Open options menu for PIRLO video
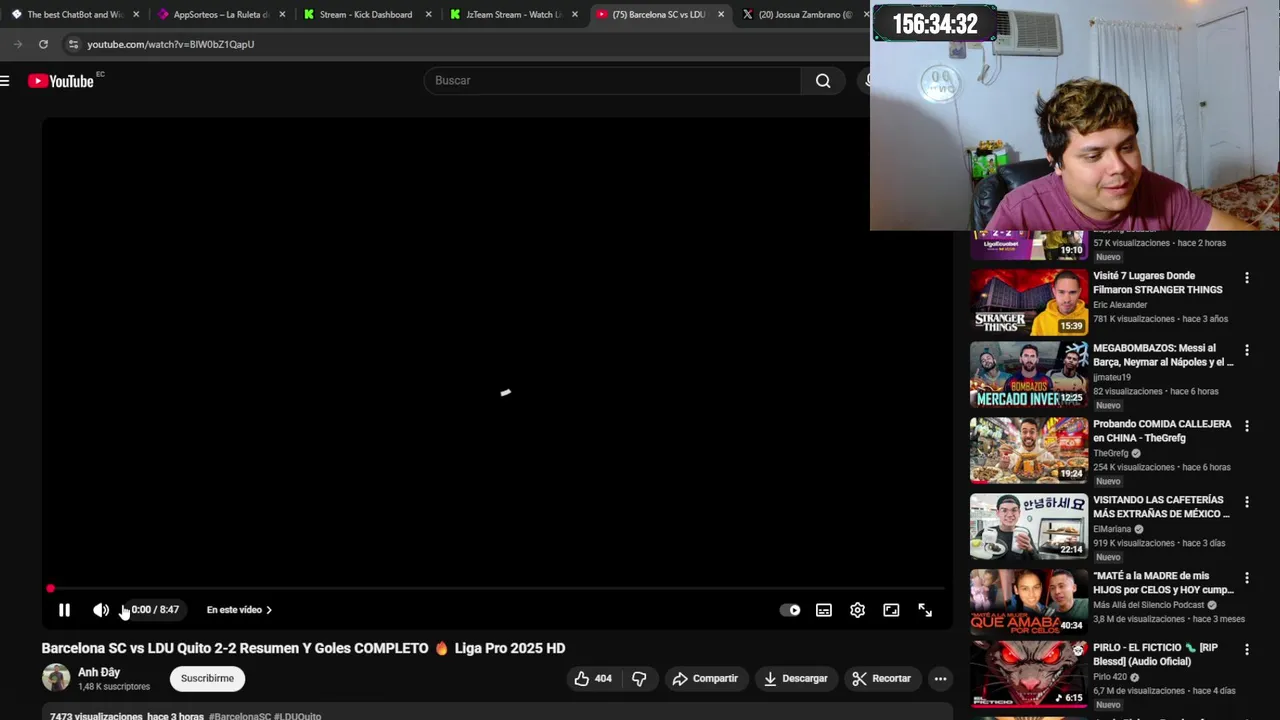Image resolution: width=1280 pixels, height=720 pixels. 1246,650
